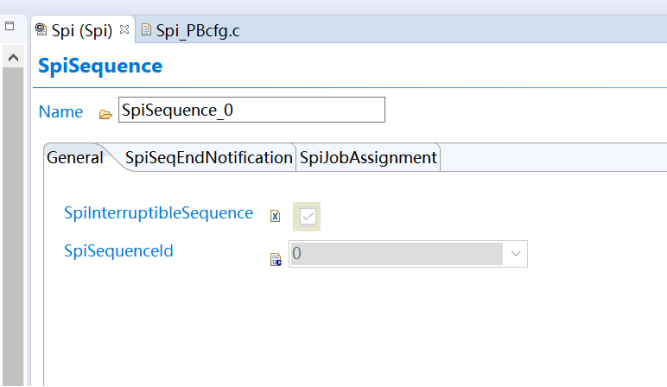Click the SpiSequenceId value field showing 0
Screen dimensions: 667x387
pos(396,254)
